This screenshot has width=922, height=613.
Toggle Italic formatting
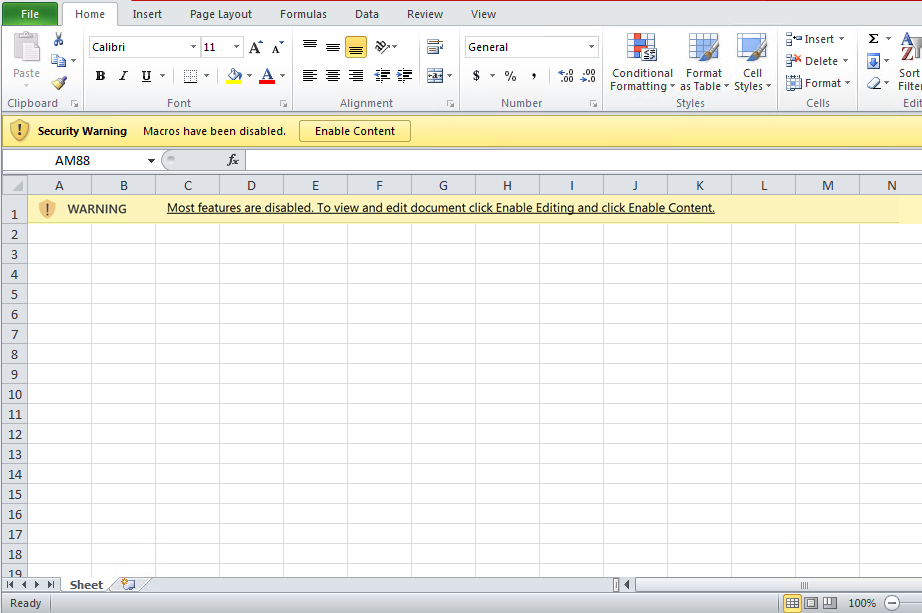point(123,76)
